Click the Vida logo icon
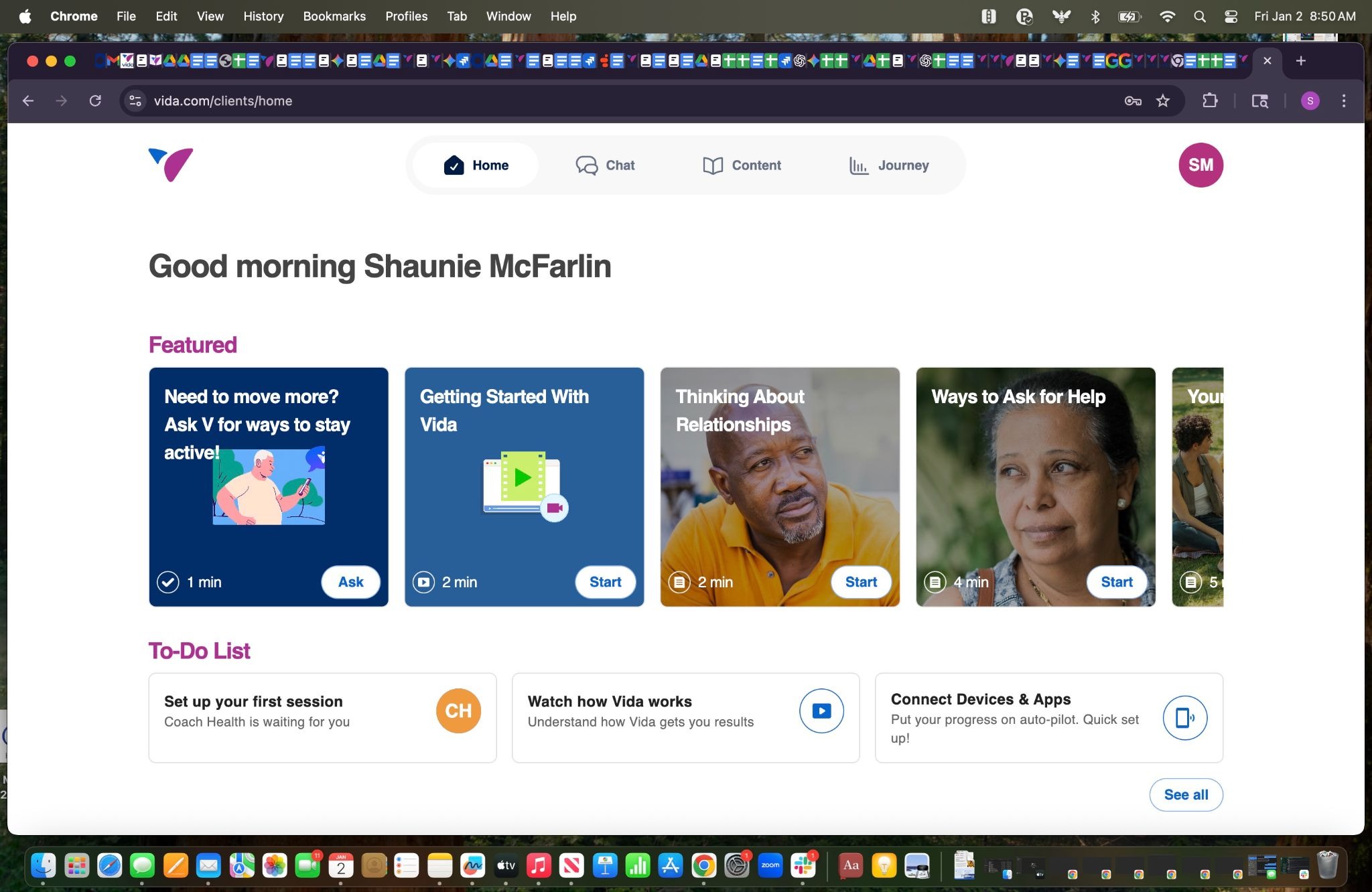Viewport: 1372px width, 892px height. click(171, 165)
